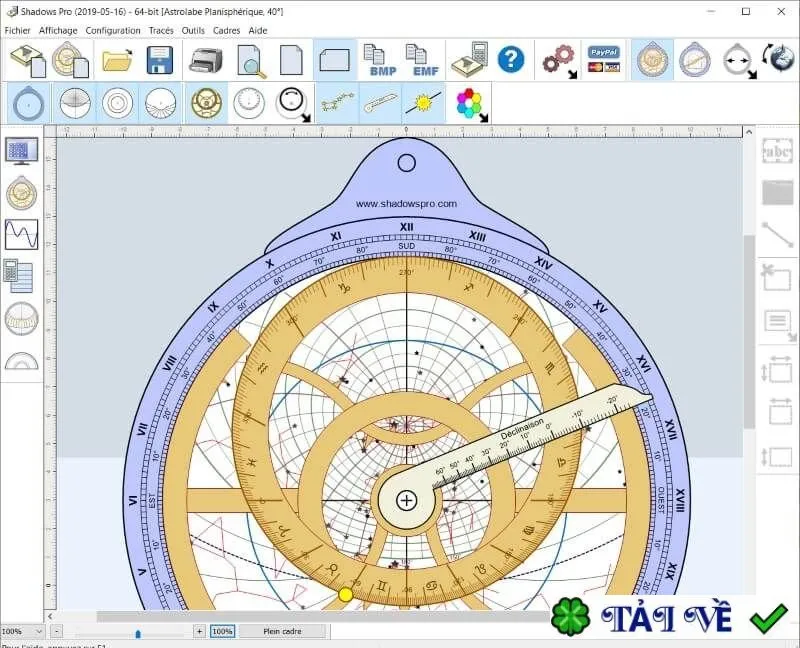Screen dimensions: 800x648
Task: Open file with the yellow folder icon
Action: tap(117, 60)
